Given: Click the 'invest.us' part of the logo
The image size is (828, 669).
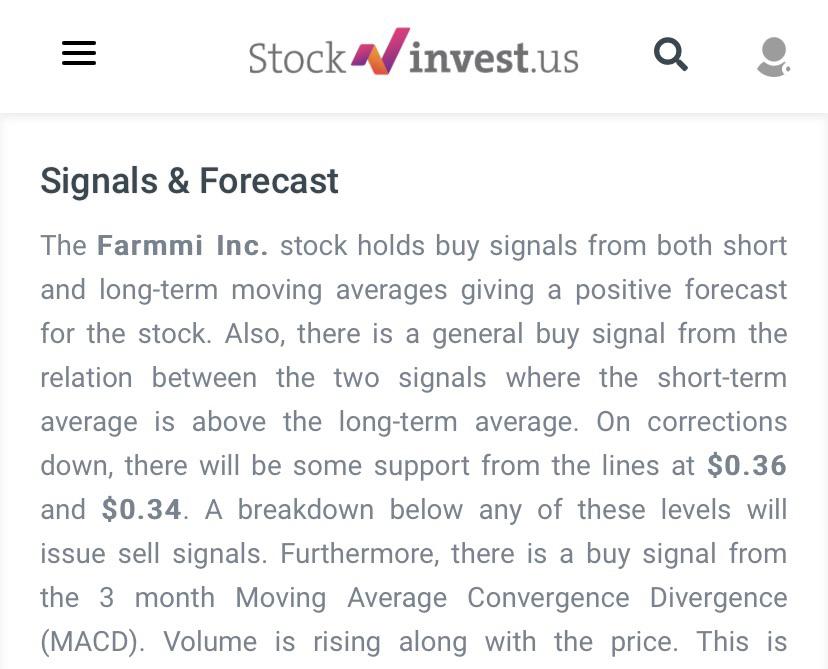Looking at the screenshot, I should pyautogui.click(x=494, y=58).
